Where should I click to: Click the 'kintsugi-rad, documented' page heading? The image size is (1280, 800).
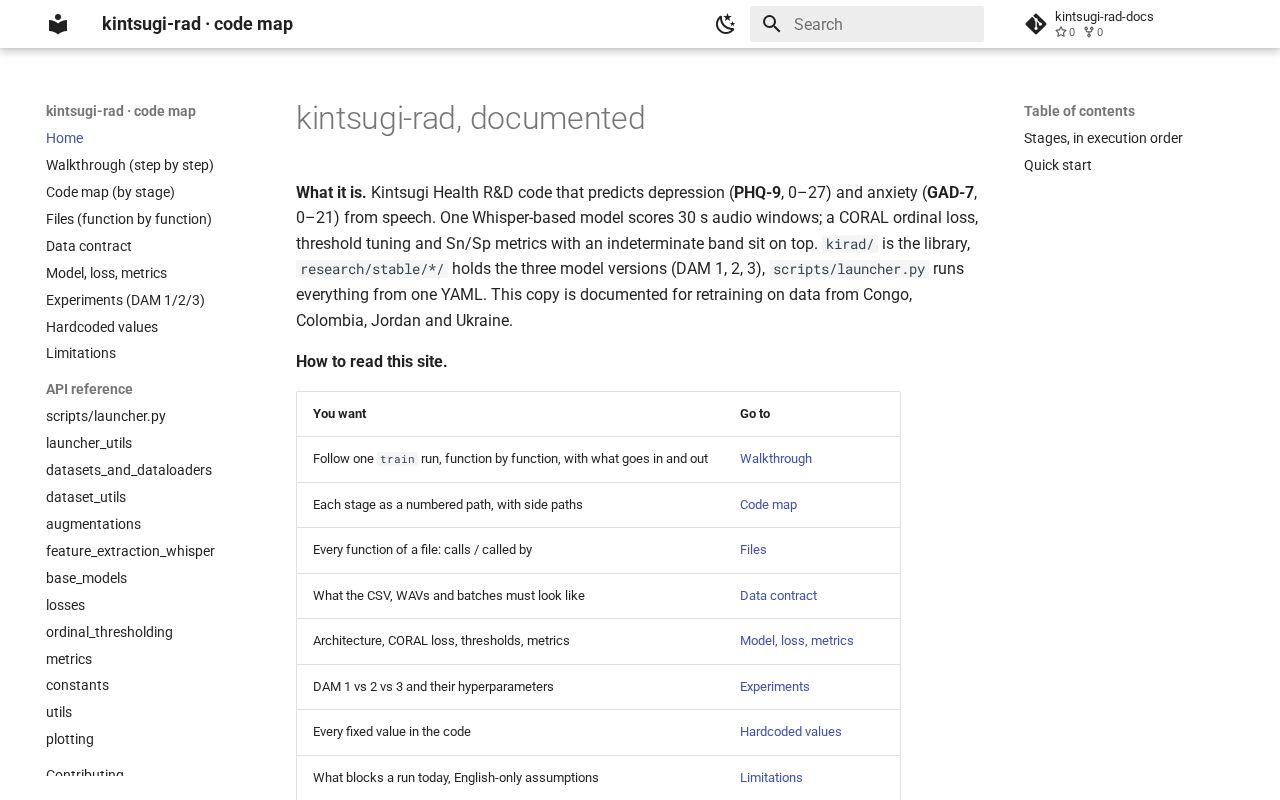(470, 118)
